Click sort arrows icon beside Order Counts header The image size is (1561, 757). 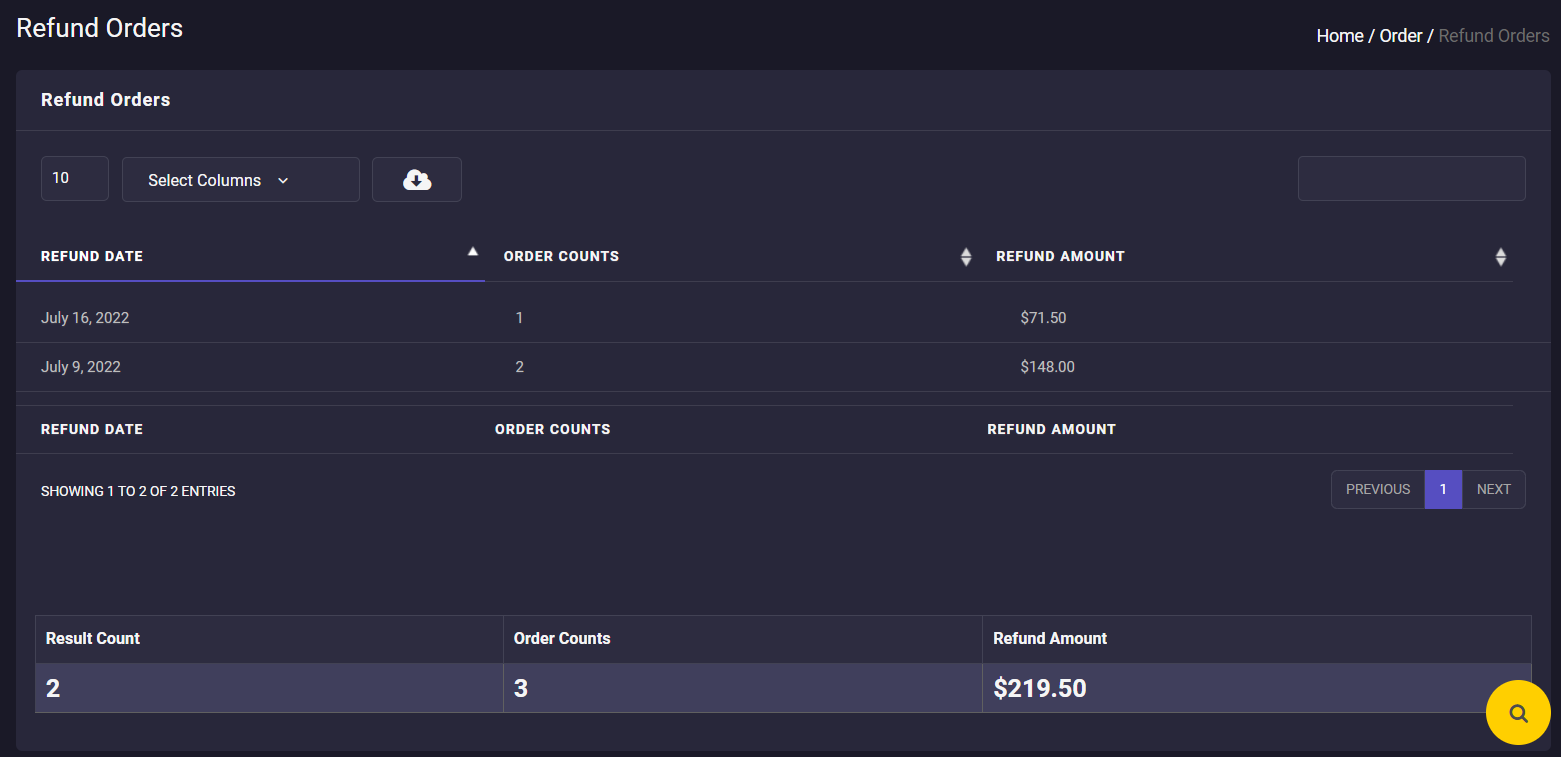pos(965,257)
